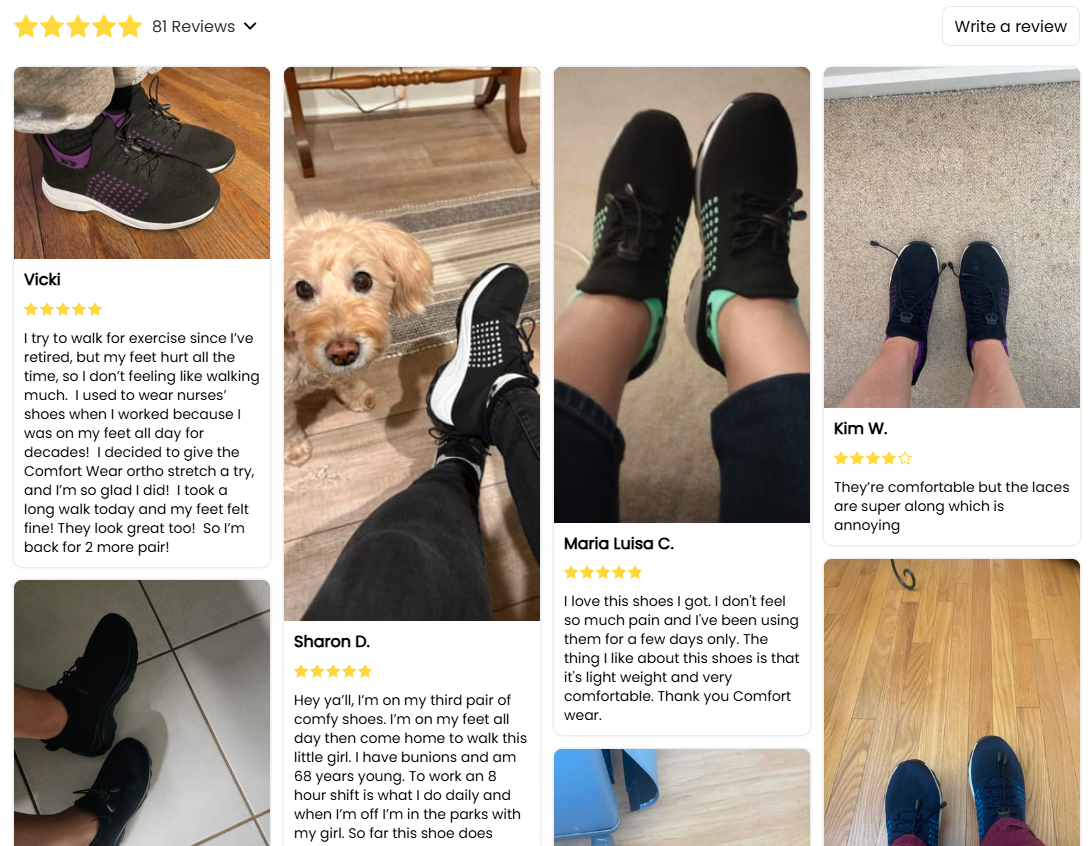
Task: Open Sharon D.'s photo with the dog
Action: click(412, 344)
